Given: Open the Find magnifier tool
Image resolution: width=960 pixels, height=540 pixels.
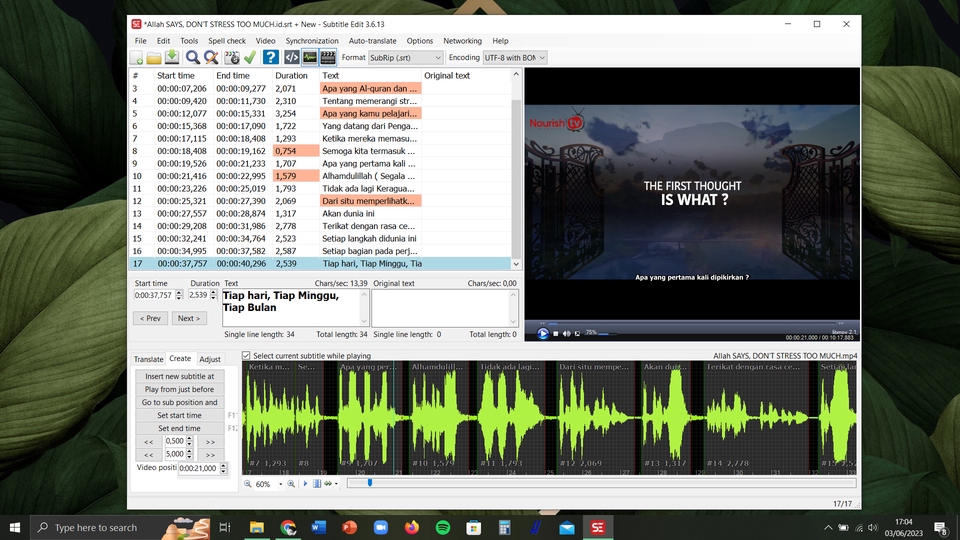Looking at the screenshot, I should tap(193, 58).
